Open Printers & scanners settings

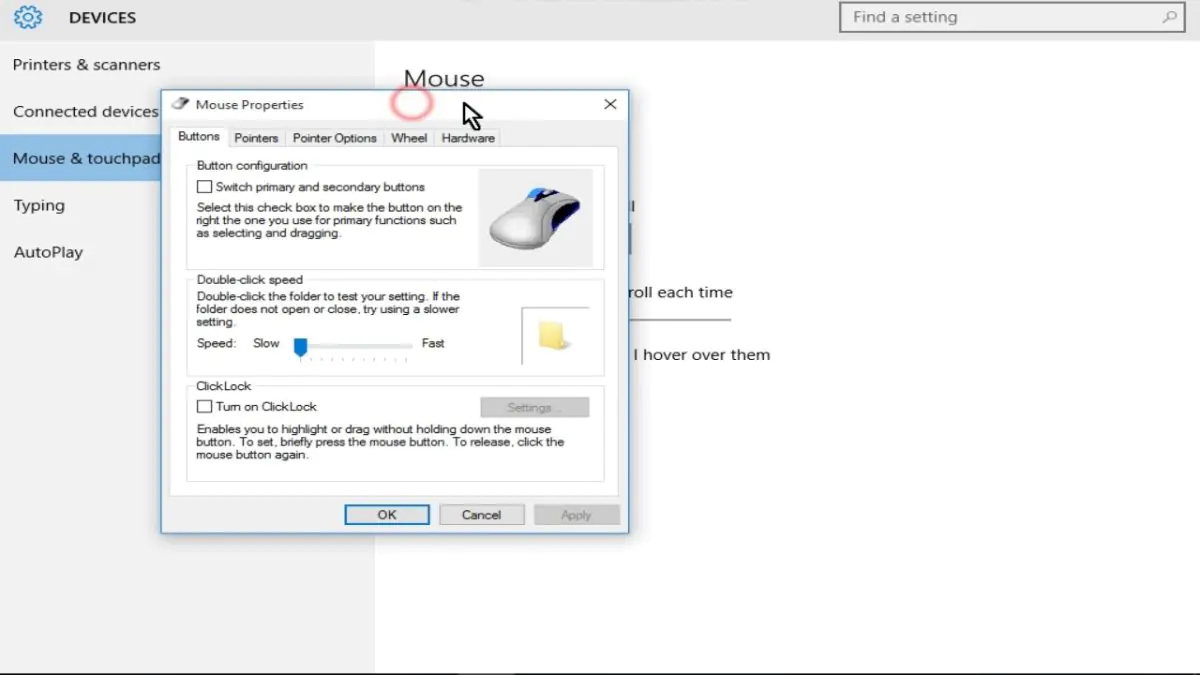(x=87, y=64)
